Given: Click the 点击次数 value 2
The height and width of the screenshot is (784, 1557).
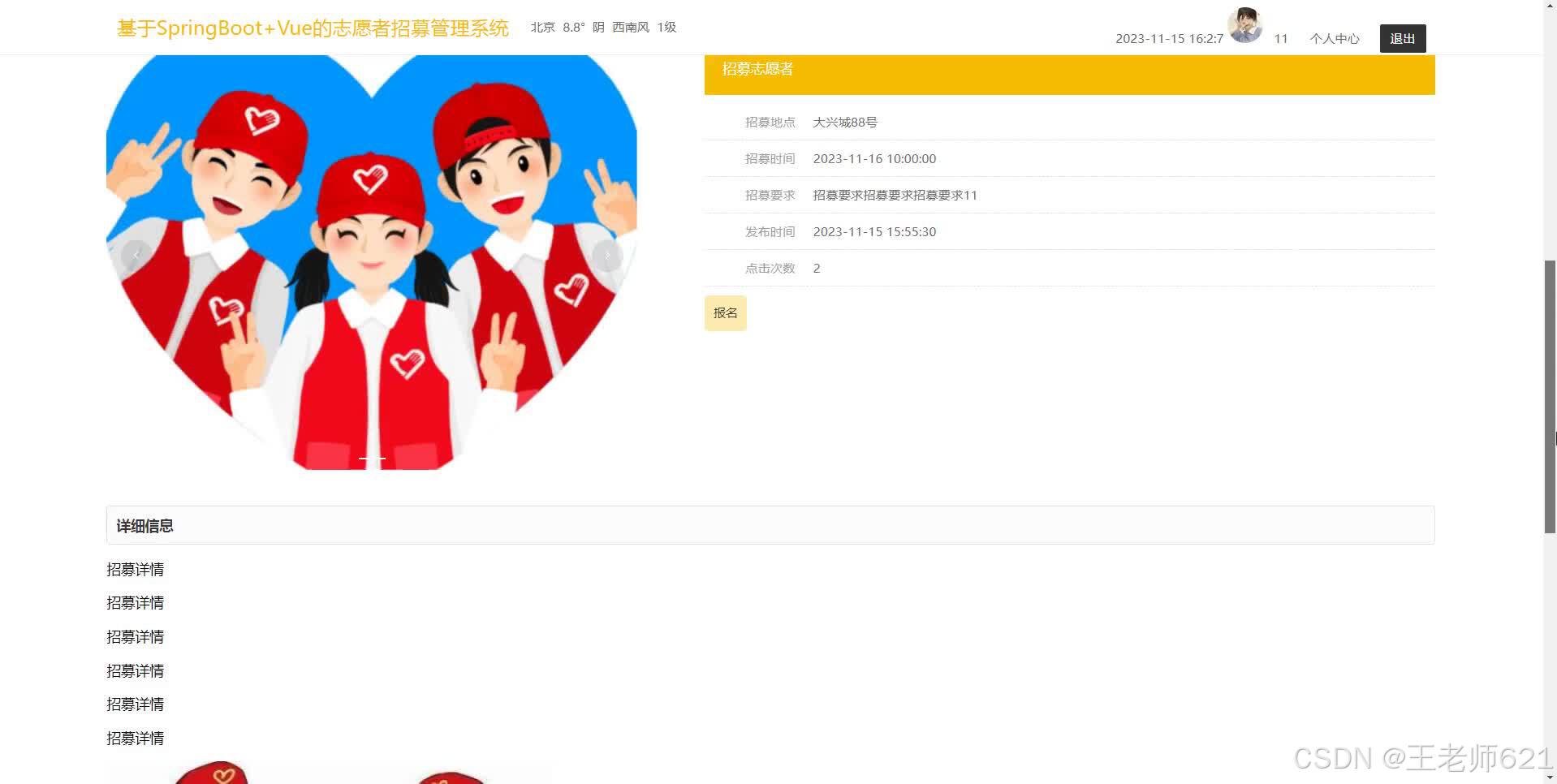Looking at the screenshot, I should (x=817, y=268).
